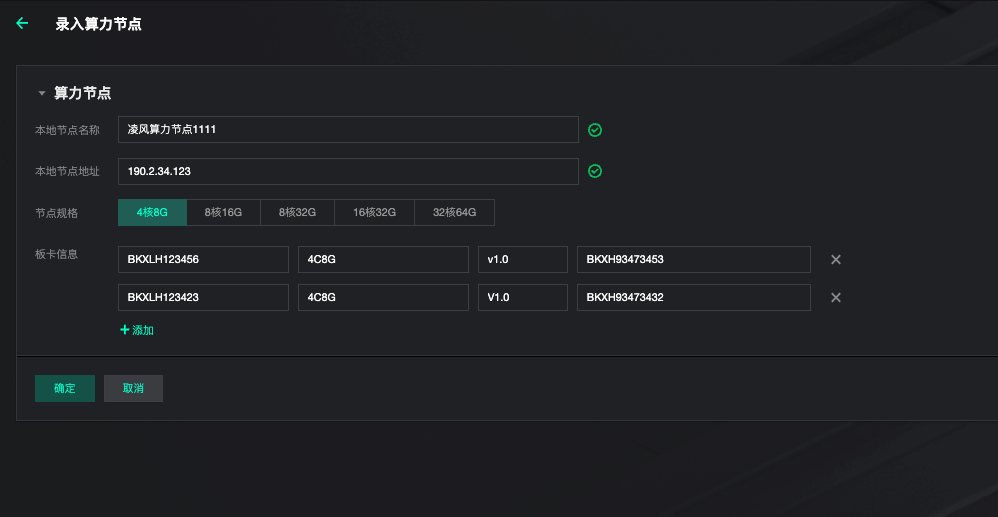The height and width of the screenshot is (517, 998).
Task: Switch node spec to 32核64G
Action: click(454, 212)
